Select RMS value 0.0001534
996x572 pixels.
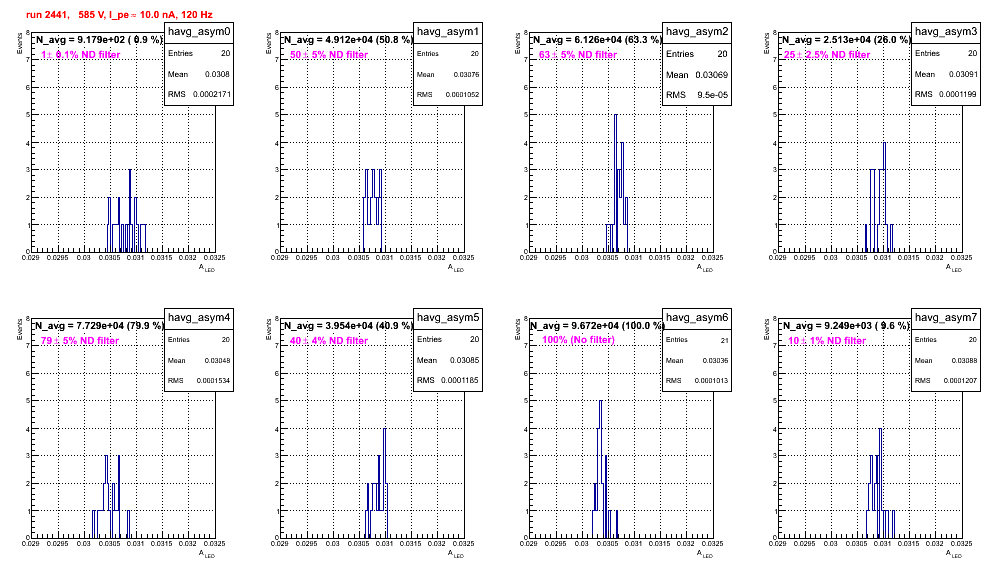click(213, 381)
